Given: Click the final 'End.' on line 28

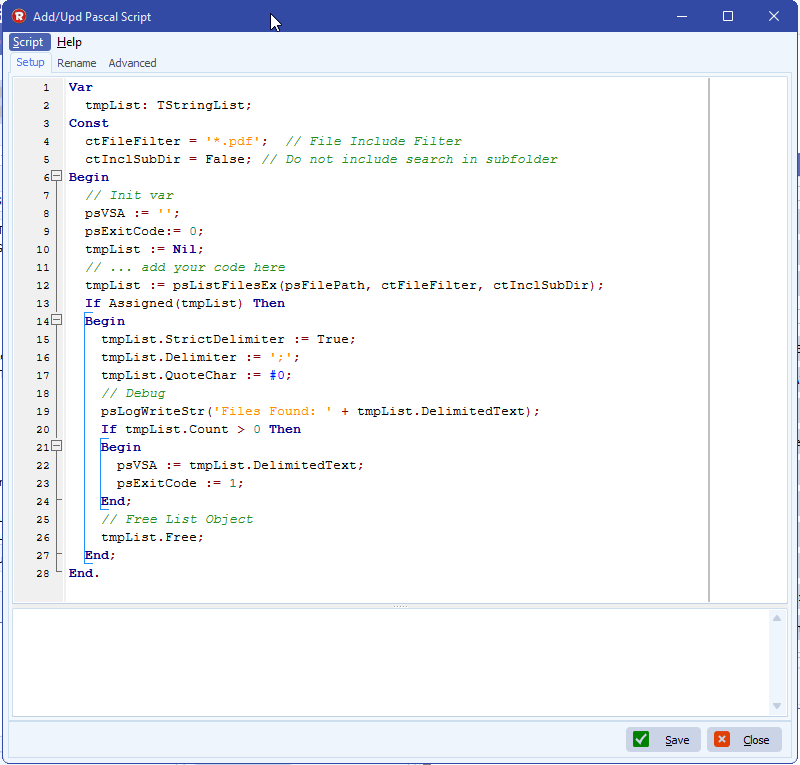Looking at the screenshot, I should (x=84, y=574).
